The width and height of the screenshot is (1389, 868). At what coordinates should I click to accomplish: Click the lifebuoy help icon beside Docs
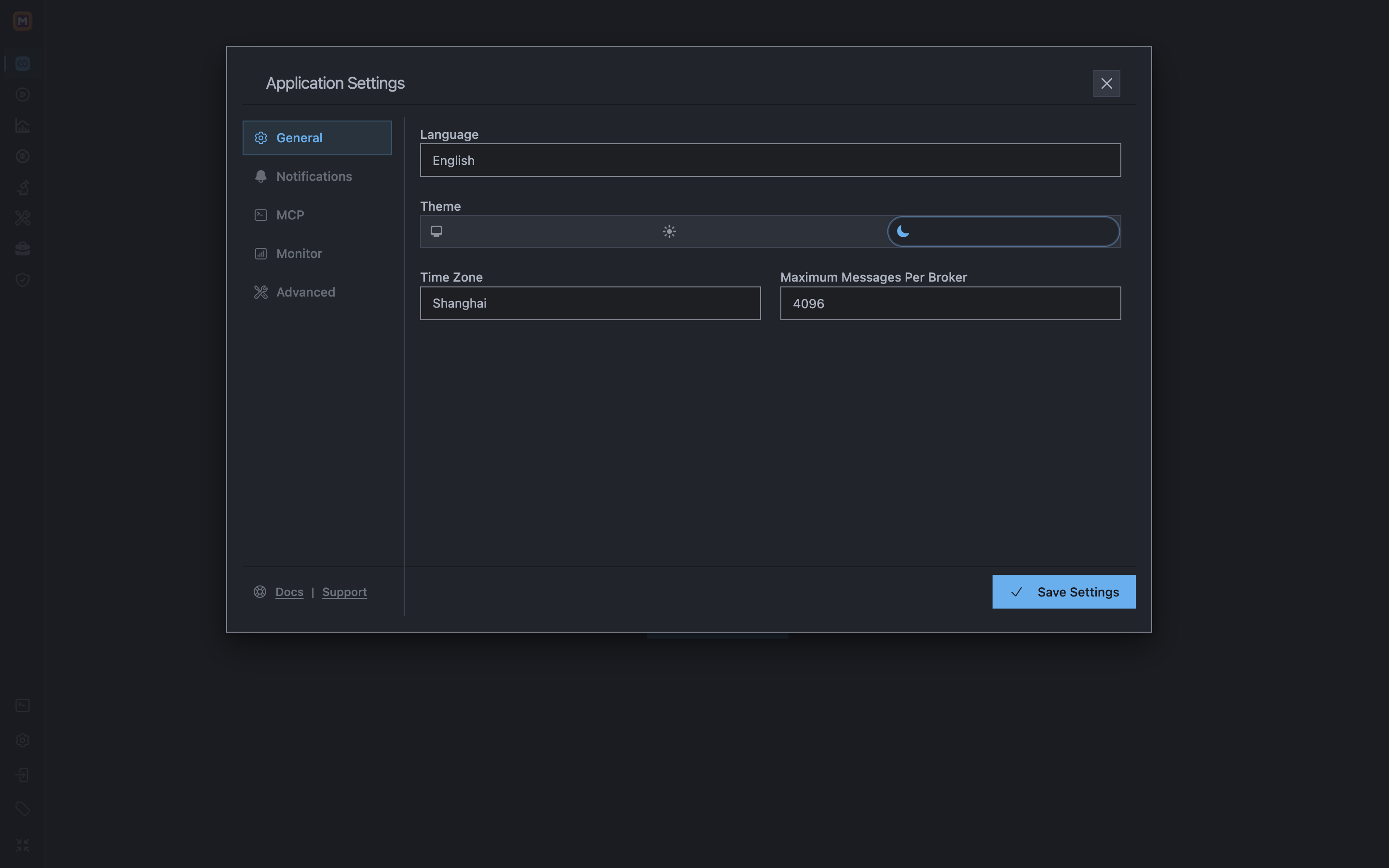(x=260, y=592)
